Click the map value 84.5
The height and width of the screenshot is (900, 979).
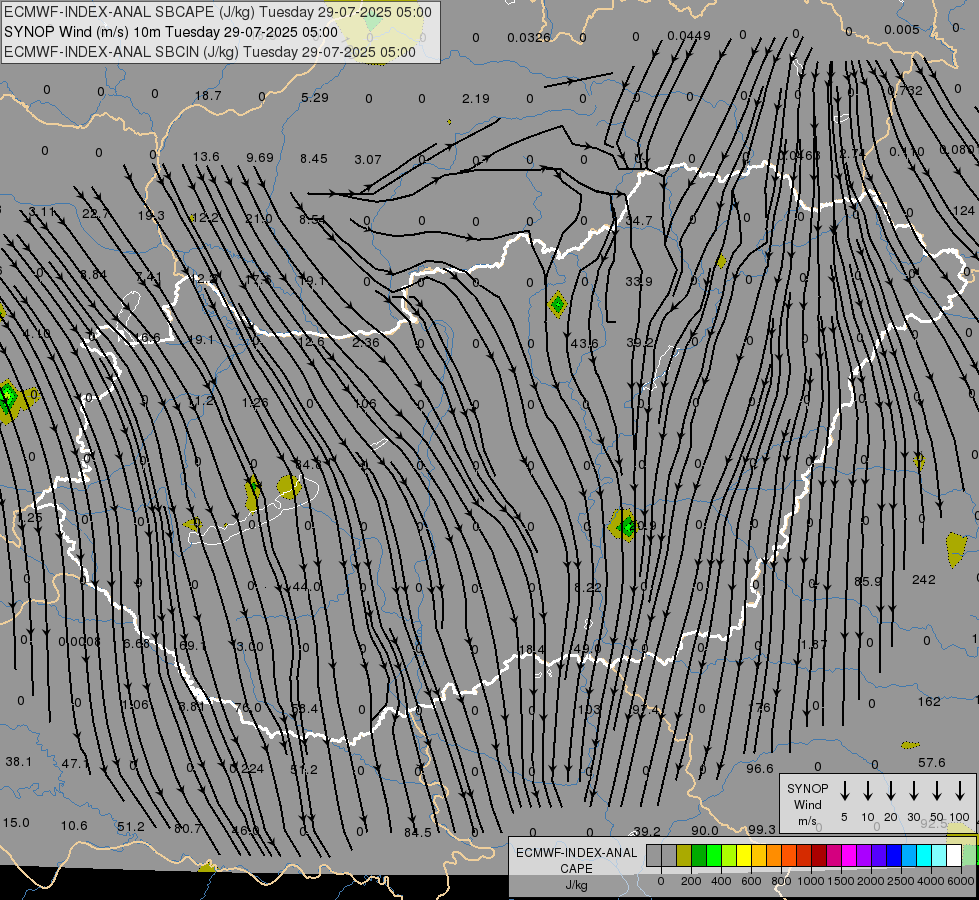tap(418, 833)
